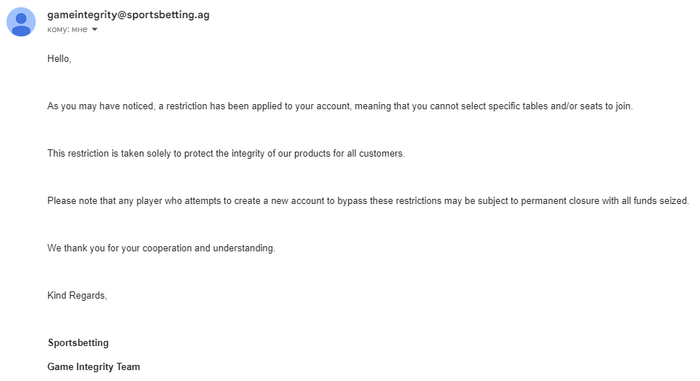Click the 'Kind Regards,' closing line
This screenshot has height=381, width=700.
coord(77,296)
